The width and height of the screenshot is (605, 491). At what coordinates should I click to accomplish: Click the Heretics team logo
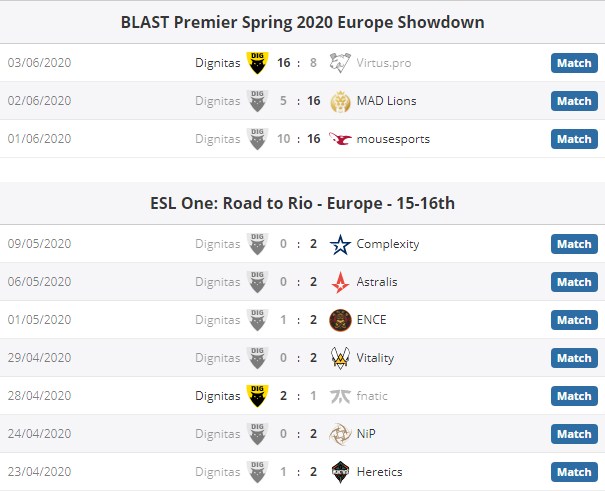(341, 472)
